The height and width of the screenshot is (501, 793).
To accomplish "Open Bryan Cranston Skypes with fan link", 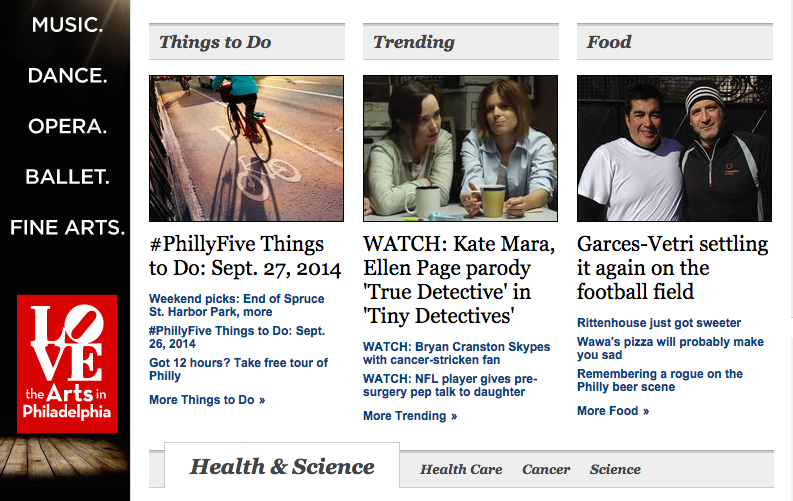I will [x=456, y=353].
